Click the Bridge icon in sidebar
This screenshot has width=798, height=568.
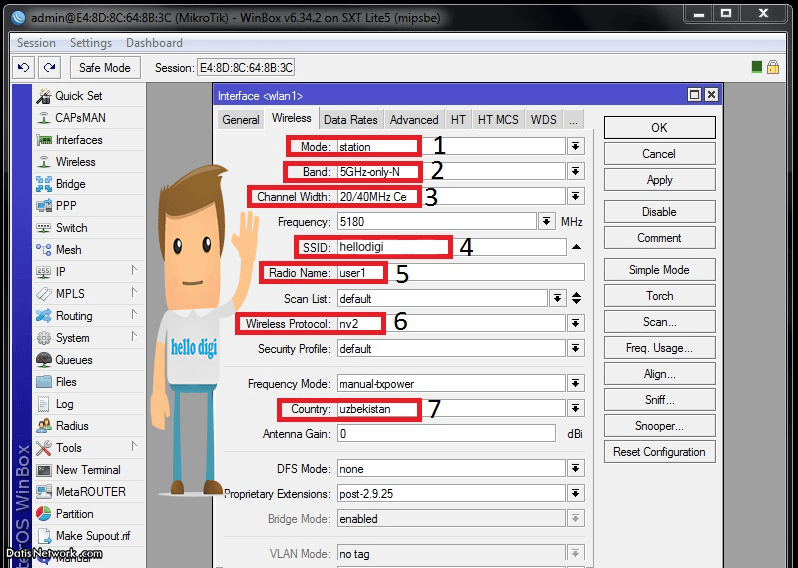coord(44,184)
